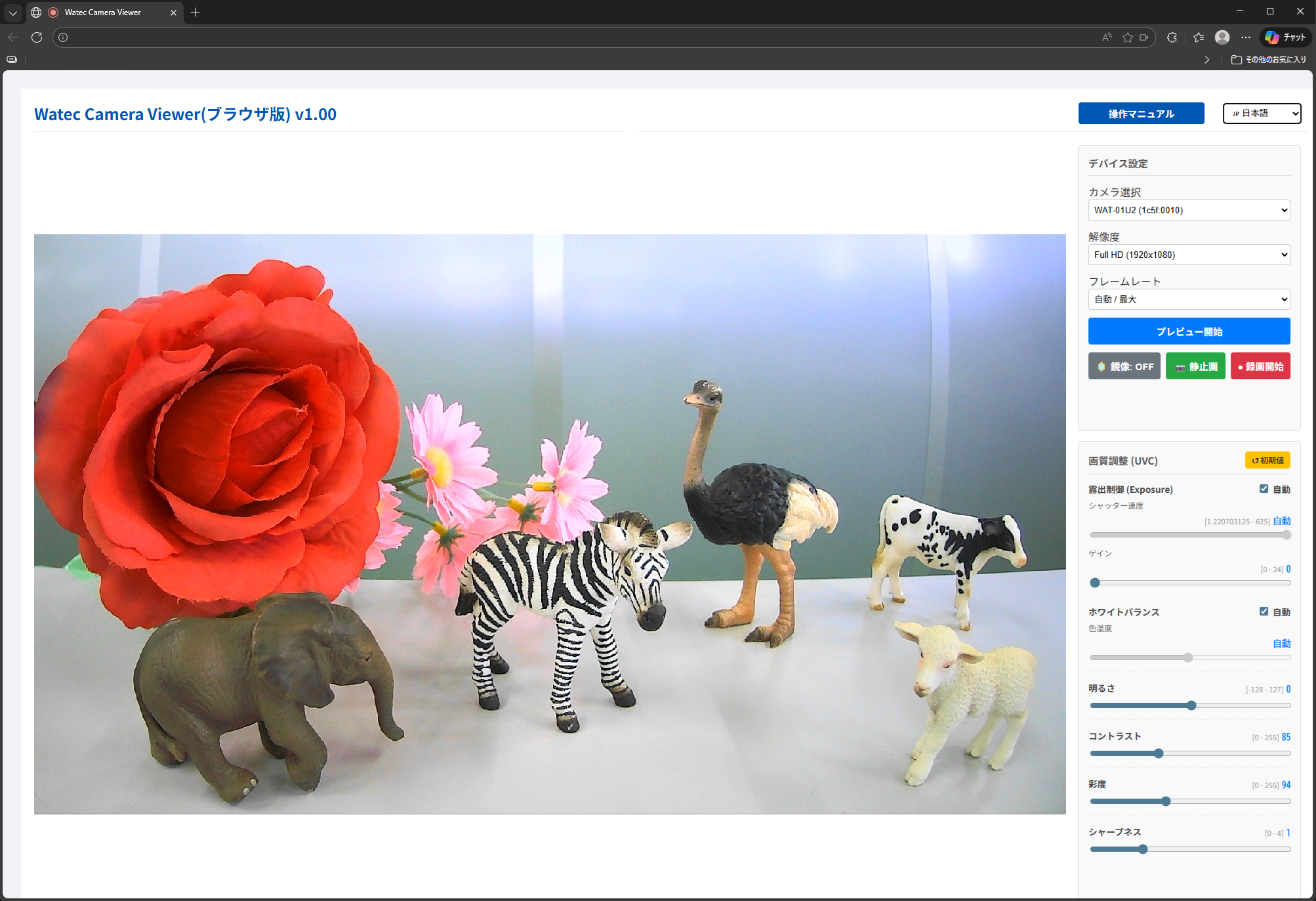Open the Copilot チャット button

click(1286, 37)
